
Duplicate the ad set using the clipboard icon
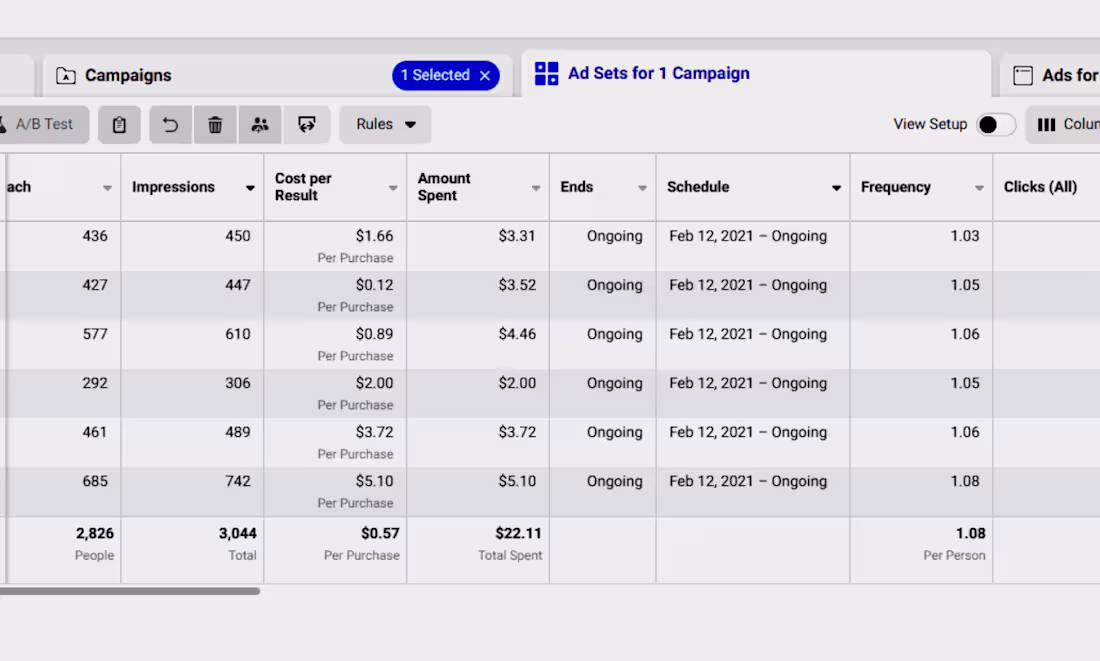click(119, 124)
